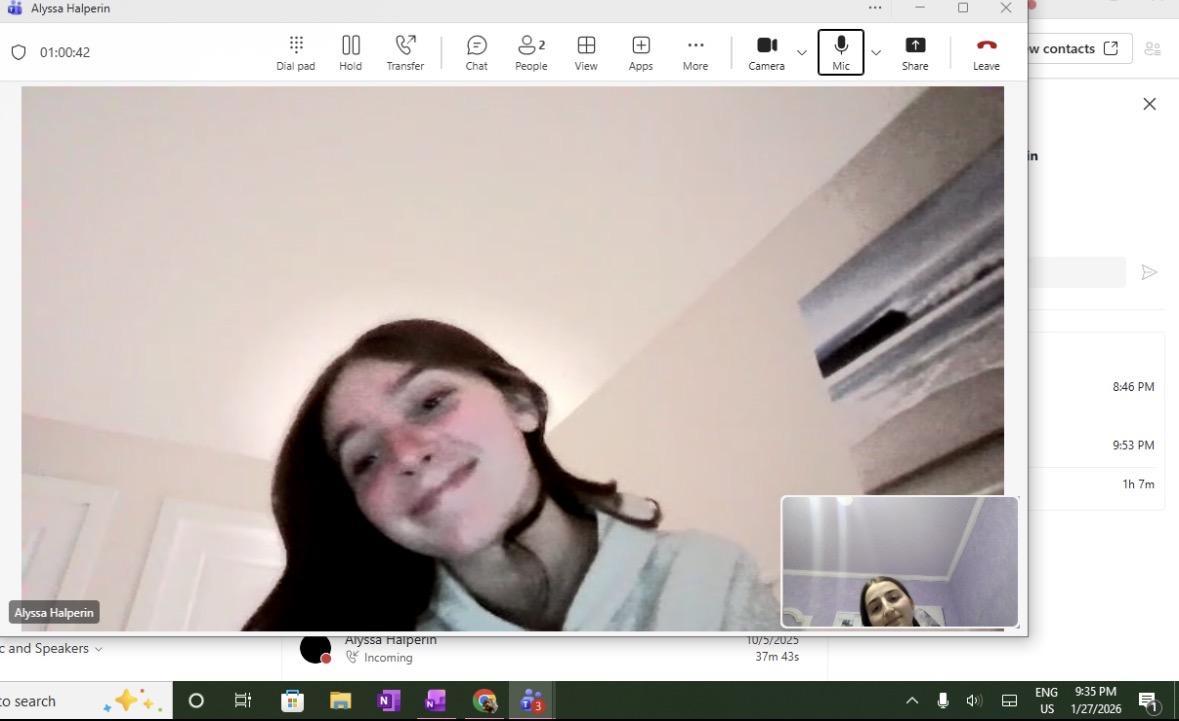Image resolution: width=1179 pixels, height=721 pixels.
Task: Open the title bar ellipsis menu
Action: click(x=875, y=8)
